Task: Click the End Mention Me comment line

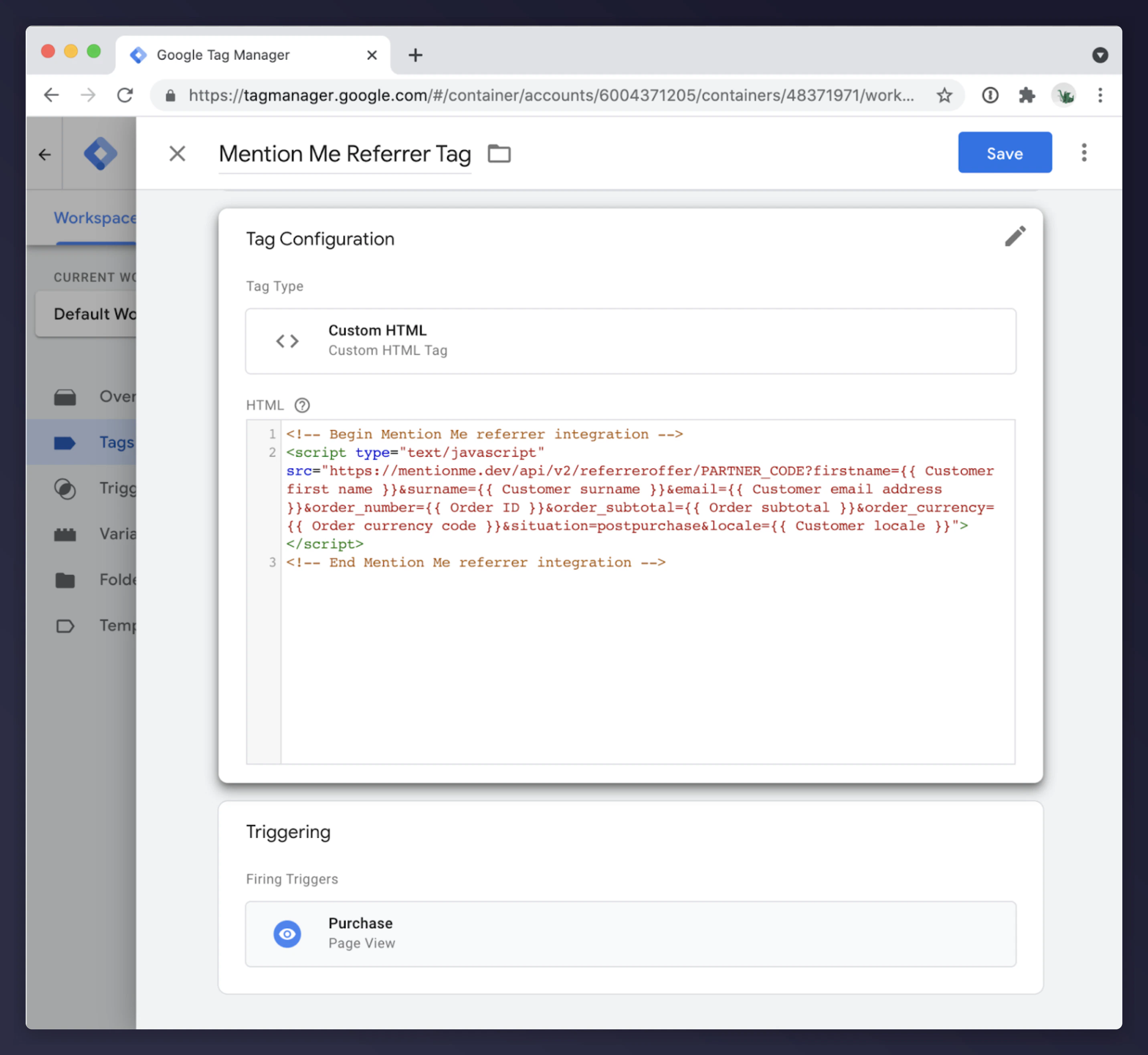Action: coord(475,562)
